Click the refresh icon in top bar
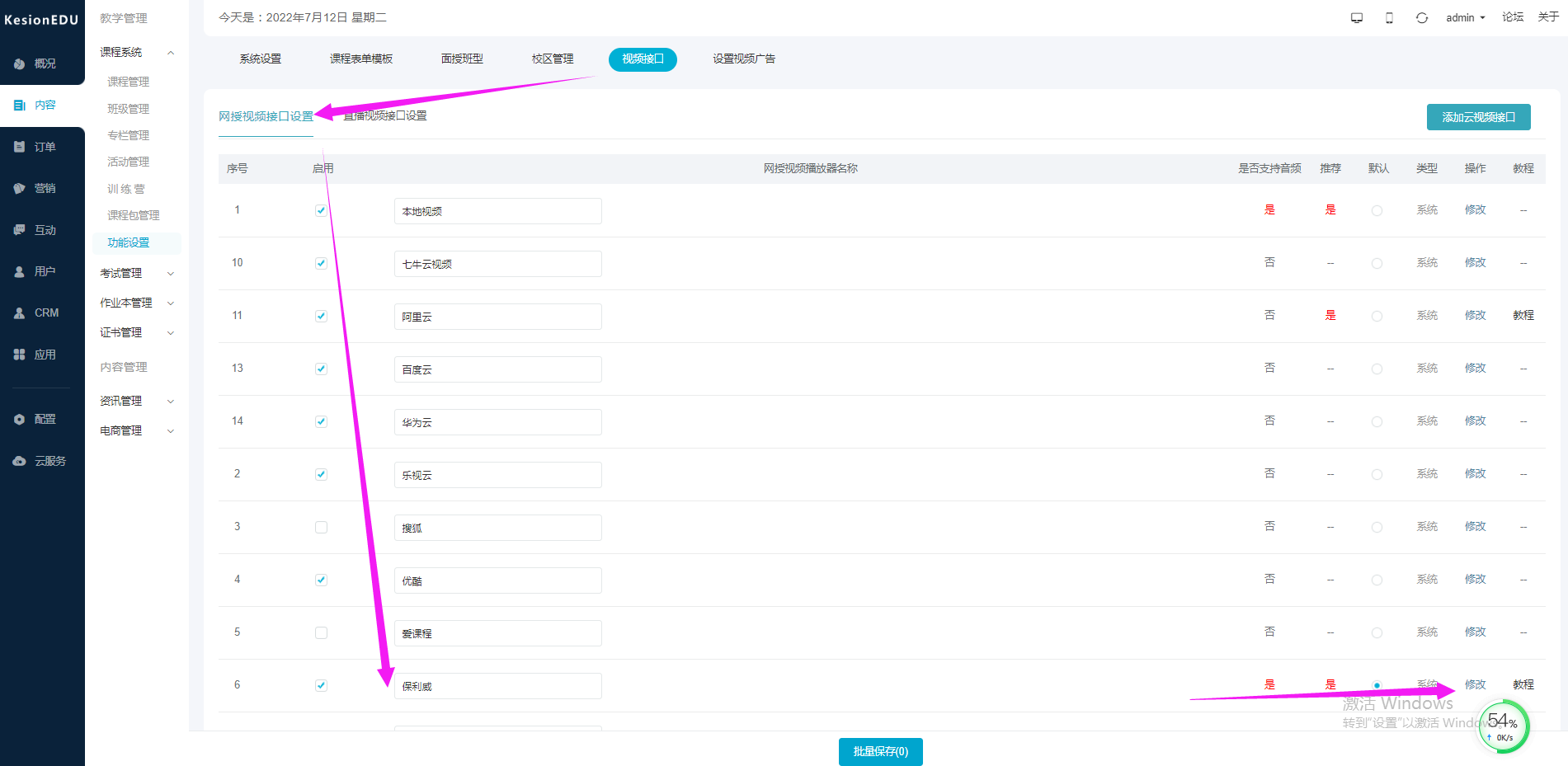 [1422, 18]
